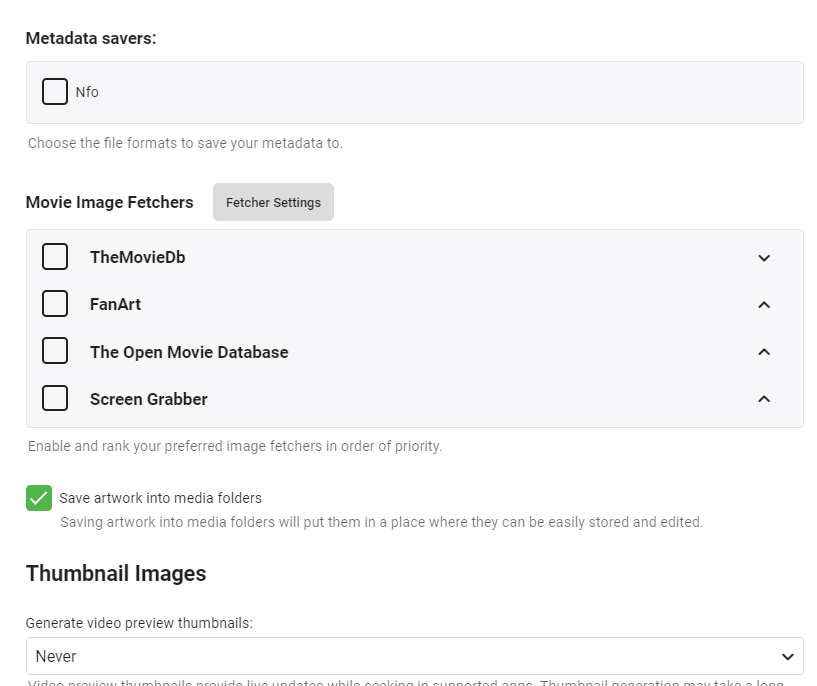The height and width of the screenshot is (686, 817).
Task: Click the FanArt fetcher name
Action: click(x=115, y=304)
